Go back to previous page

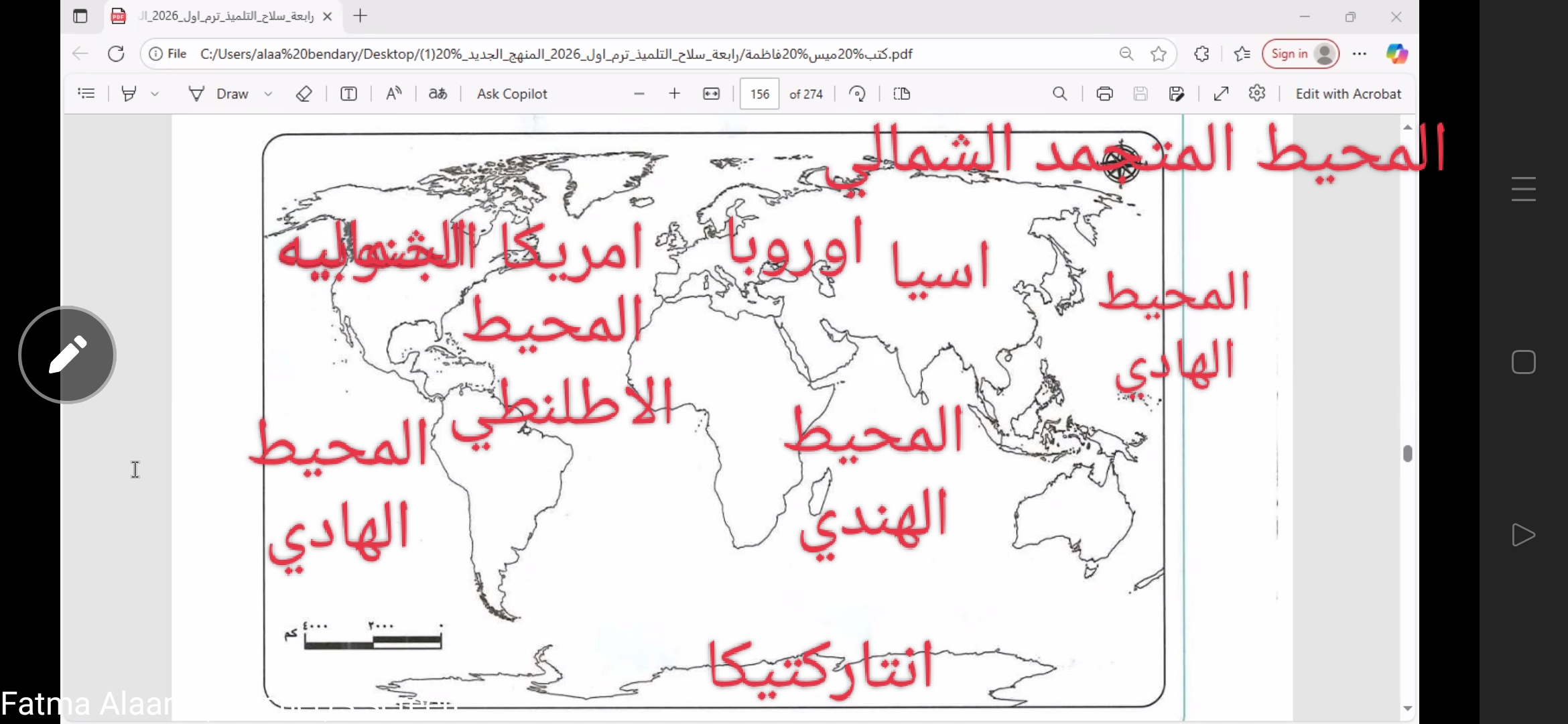[x=80, y=54]
